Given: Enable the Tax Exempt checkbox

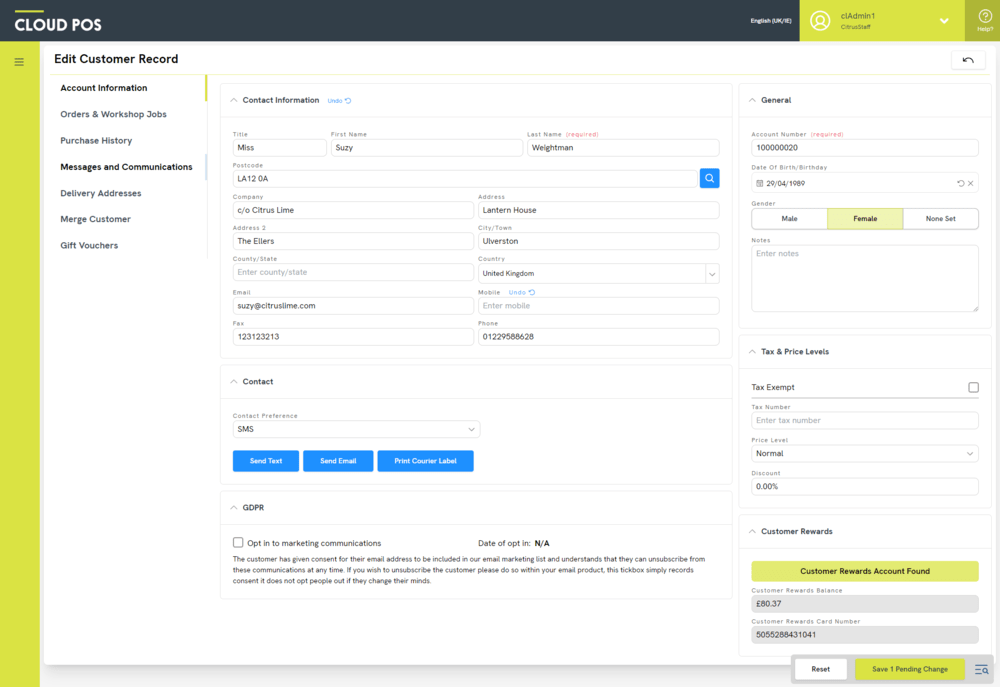Looking at the screenshot, I should [x=973, y=387].
